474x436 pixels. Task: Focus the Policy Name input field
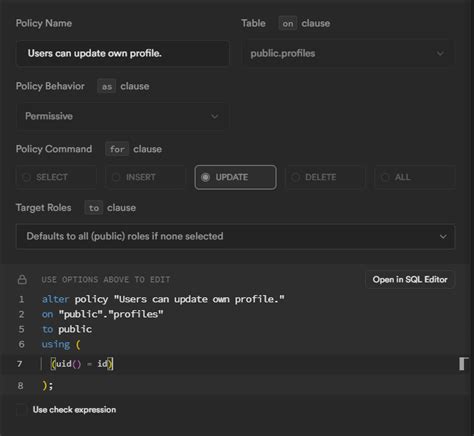coord(123,53)
